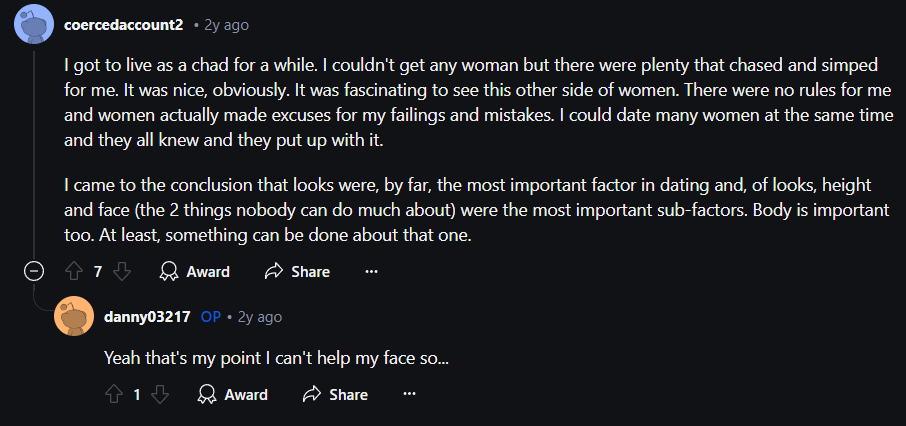Open more options on danny03217's reply
The height and width of the screenshot is (426, 906).
(408, 394)
